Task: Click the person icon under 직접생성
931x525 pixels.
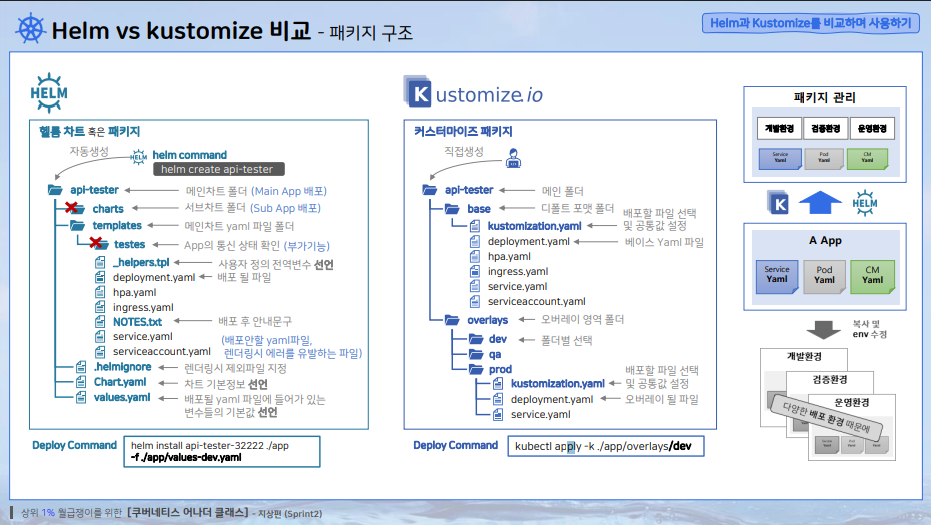Action: pyautogui.click(x=513, y=158)
